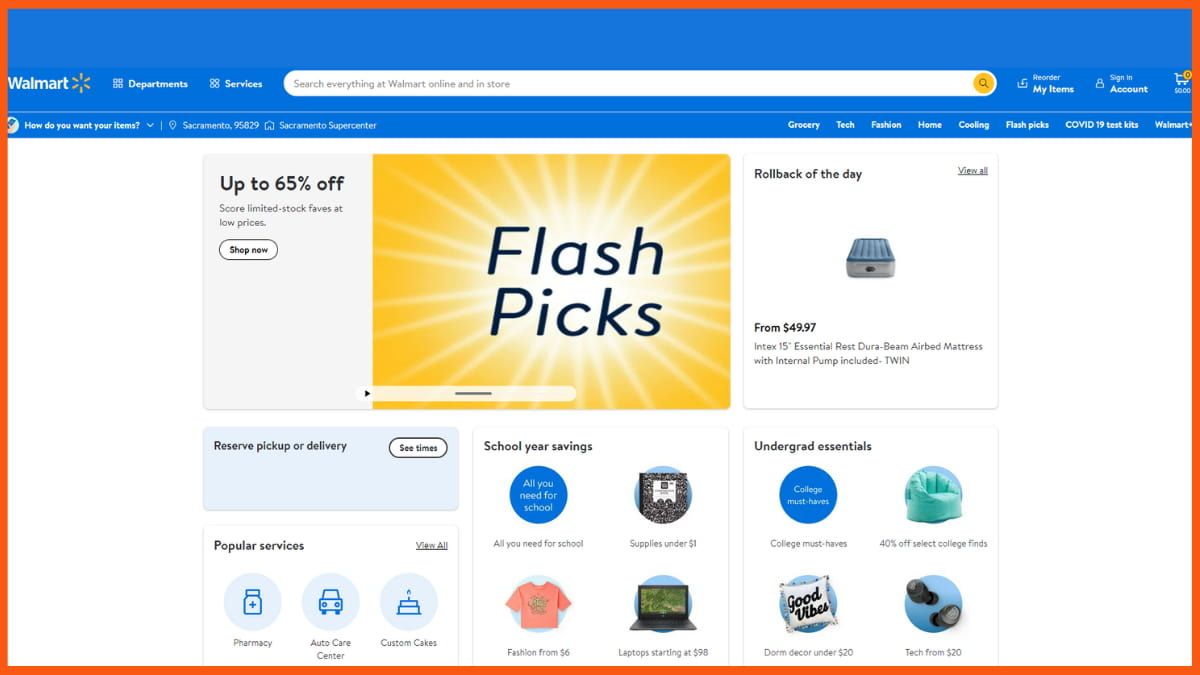Click the yellow search magnifier icon
The image size is (1200, 675).
[x=984, y=84]
